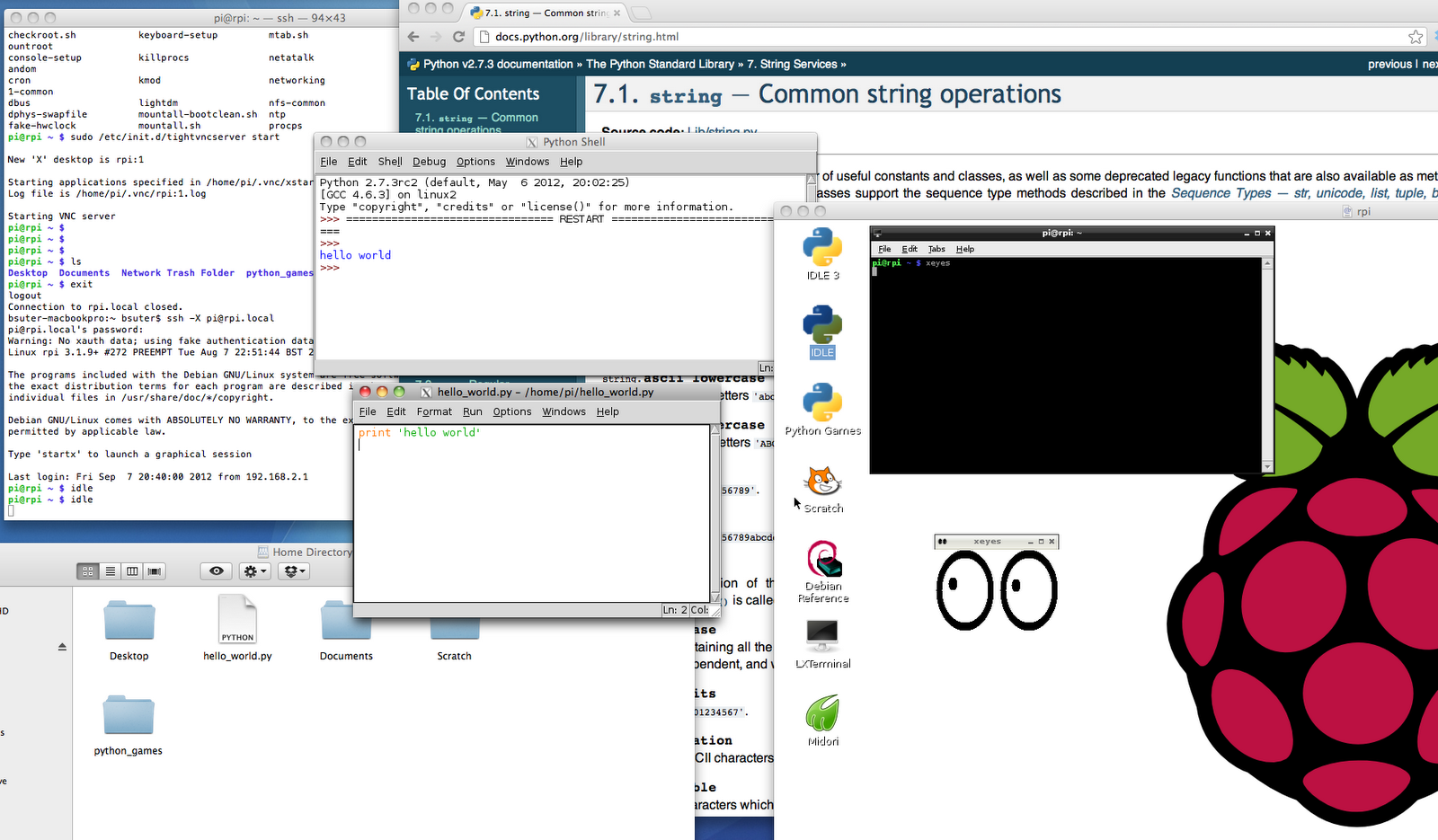Switch file manager to list view
Image resolution: width=1438 pixels, height=840 pixels.
(110, 570)
